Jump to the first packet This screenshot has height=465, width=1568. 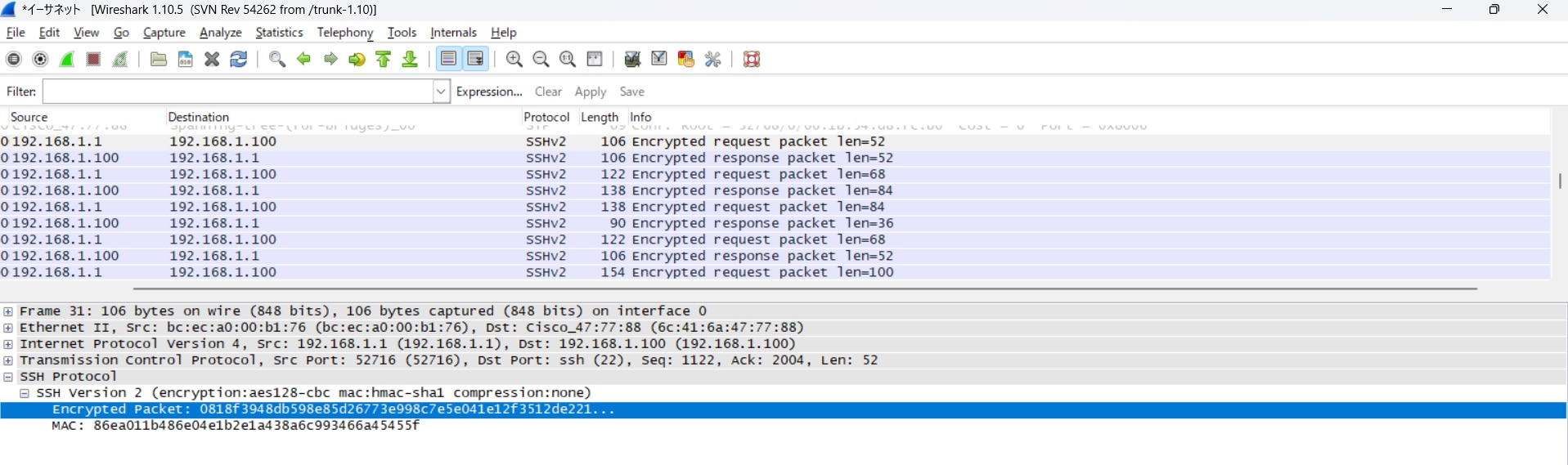click(x=384, y=59)
